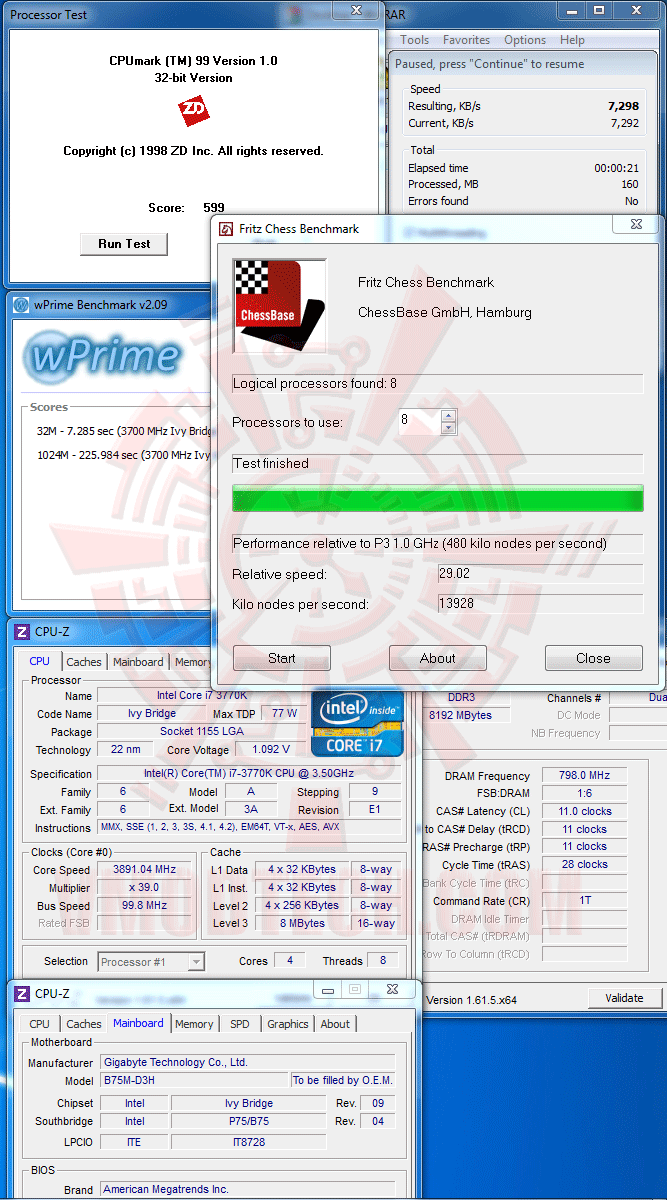
Task: Open the Options menu in WinRAR
Action: [x=525, y=40]
